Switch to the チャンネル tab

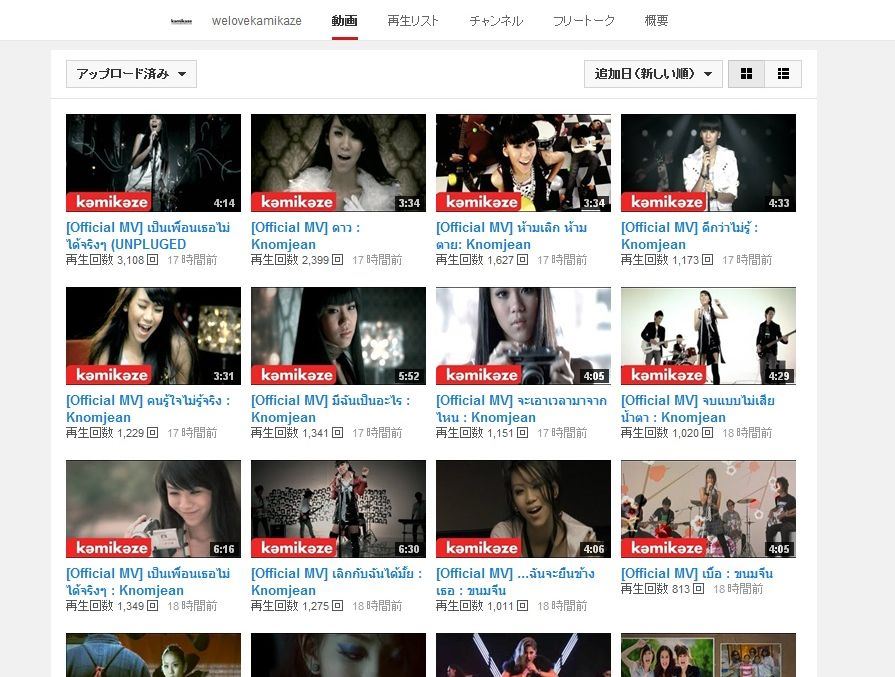[x=495, y=21]
